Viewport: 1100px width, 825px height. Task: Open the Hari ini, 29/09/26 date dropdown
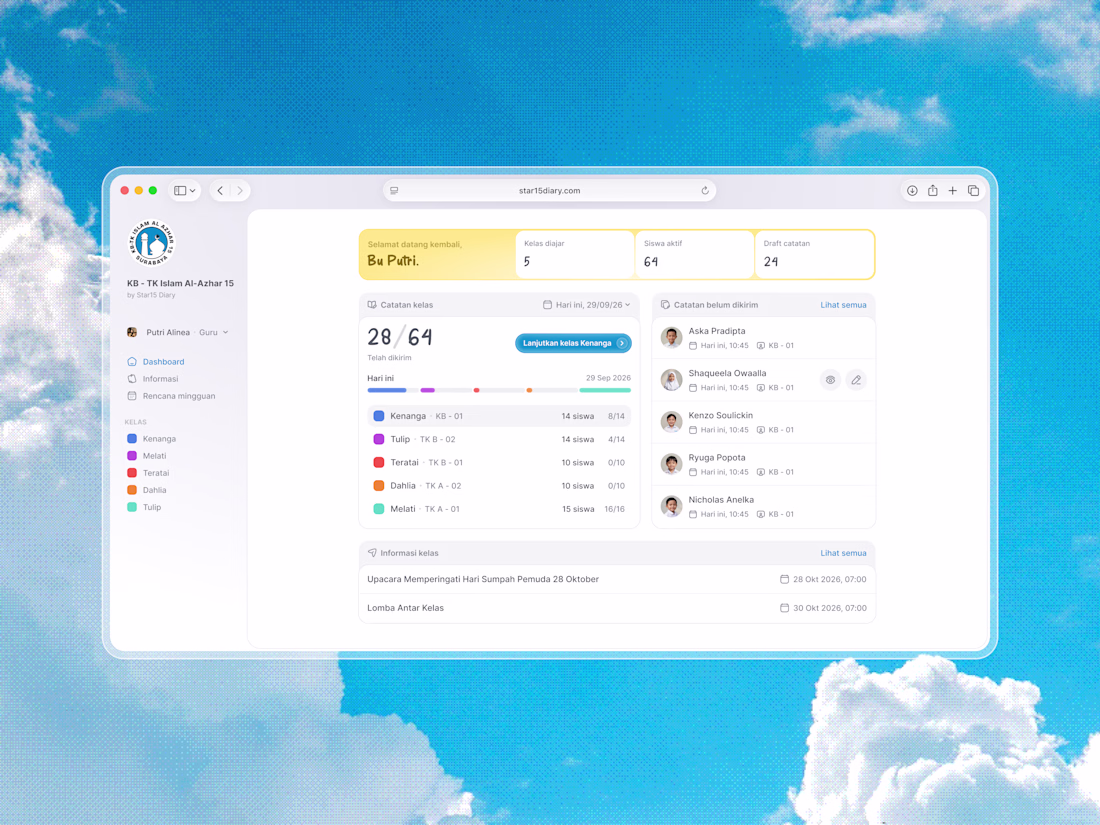(586, 305)
